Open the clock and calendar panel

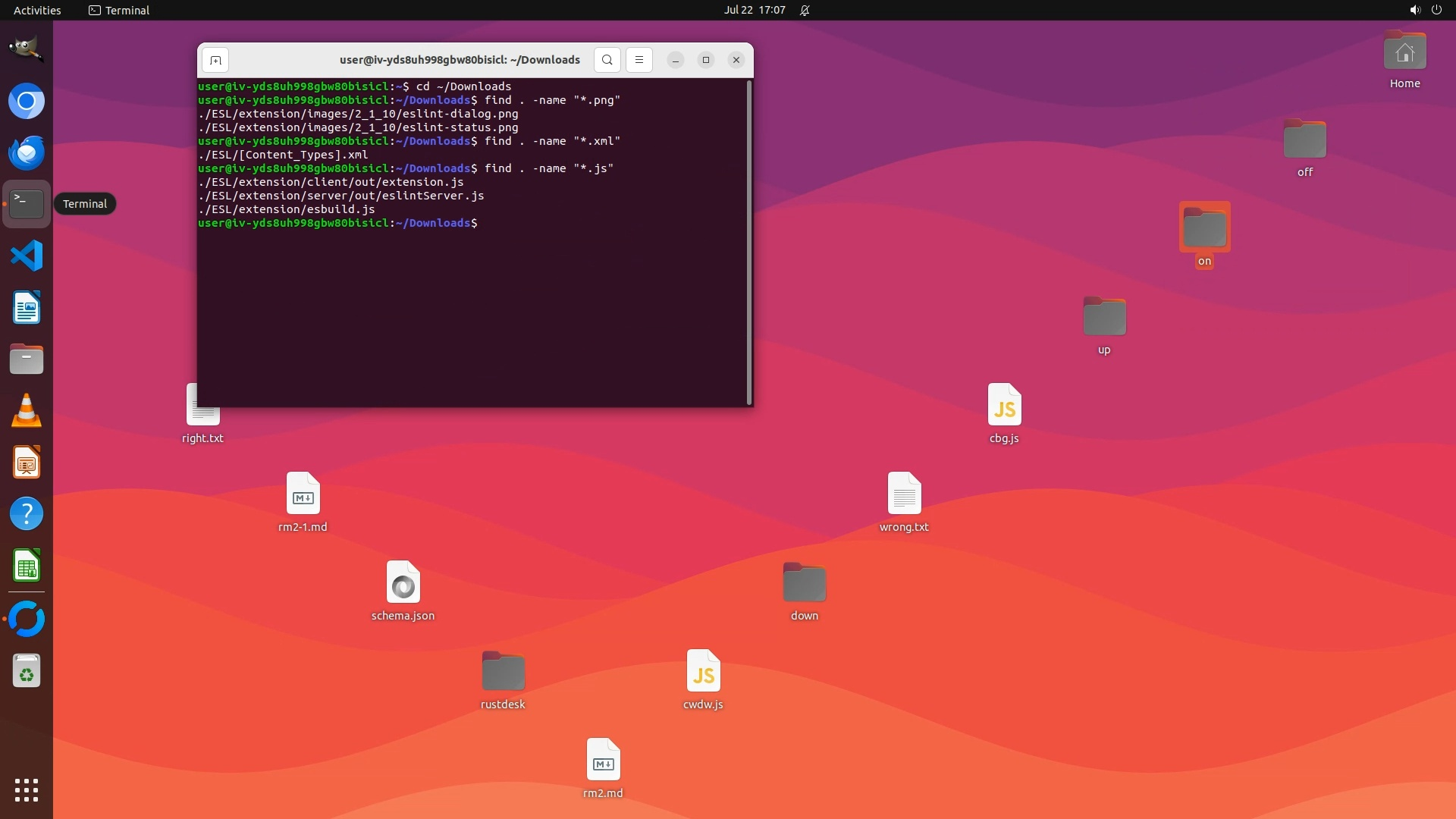click(754, 10)
